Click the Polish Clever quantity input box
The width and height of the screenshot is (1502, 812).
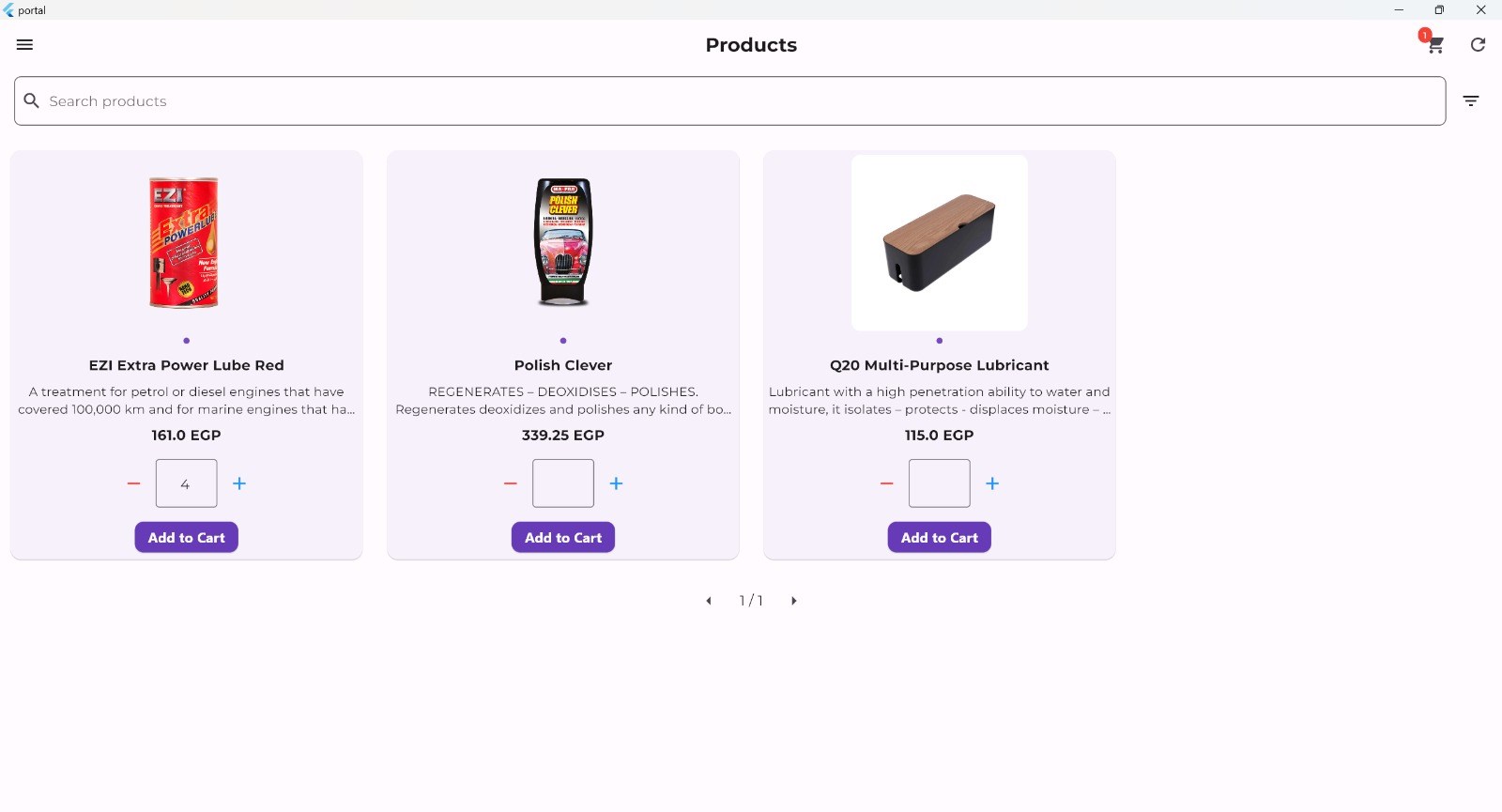(x=563, y=483)
